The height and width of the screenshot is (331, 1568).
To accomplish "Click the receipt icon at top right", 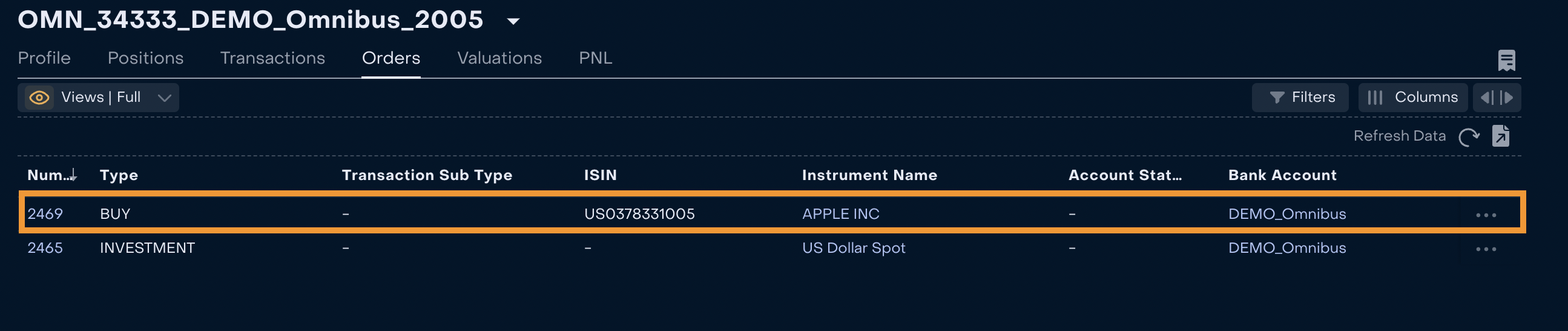I will point(1506,61).
